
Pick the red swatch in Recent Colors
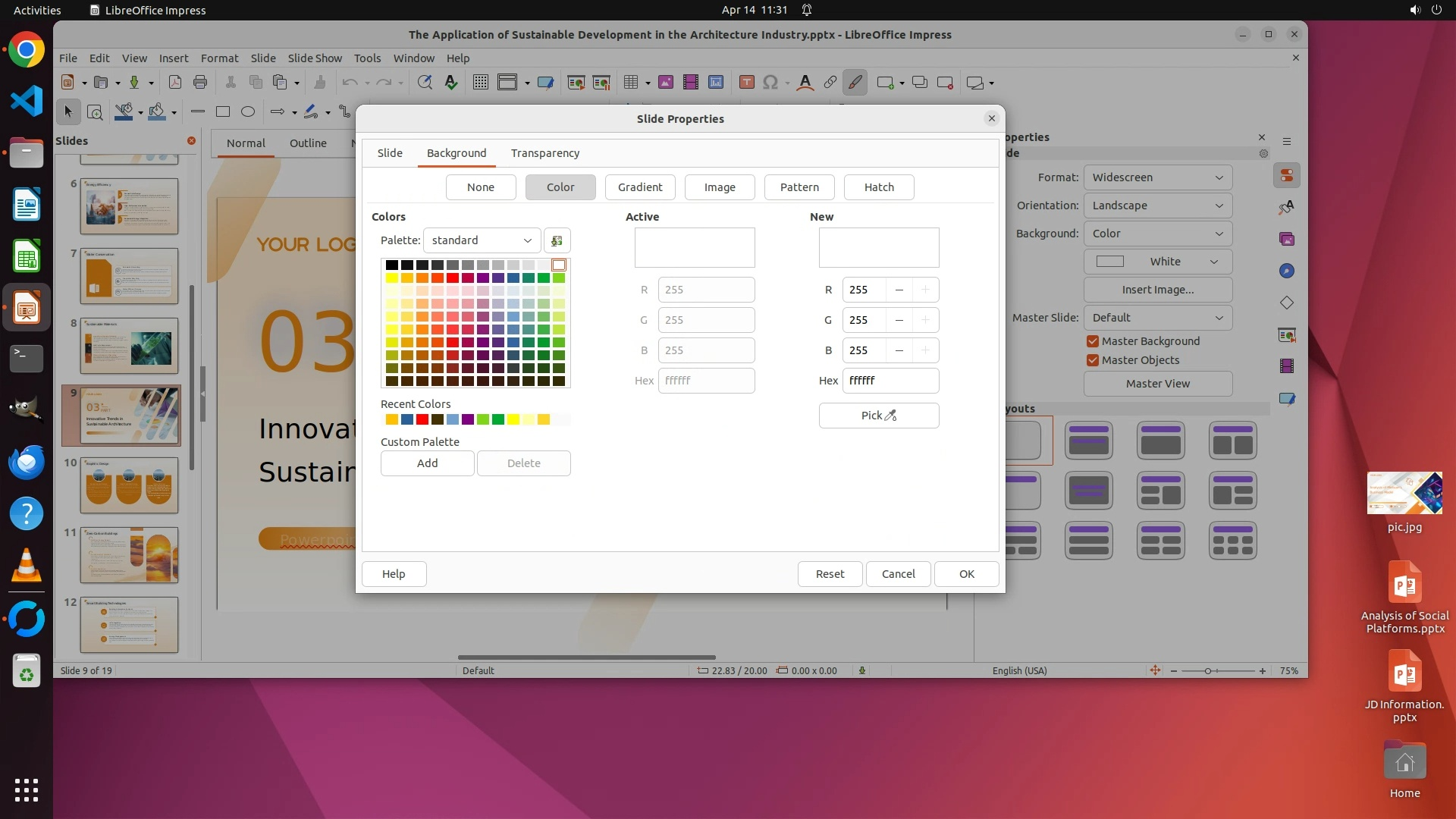[422, 419]
